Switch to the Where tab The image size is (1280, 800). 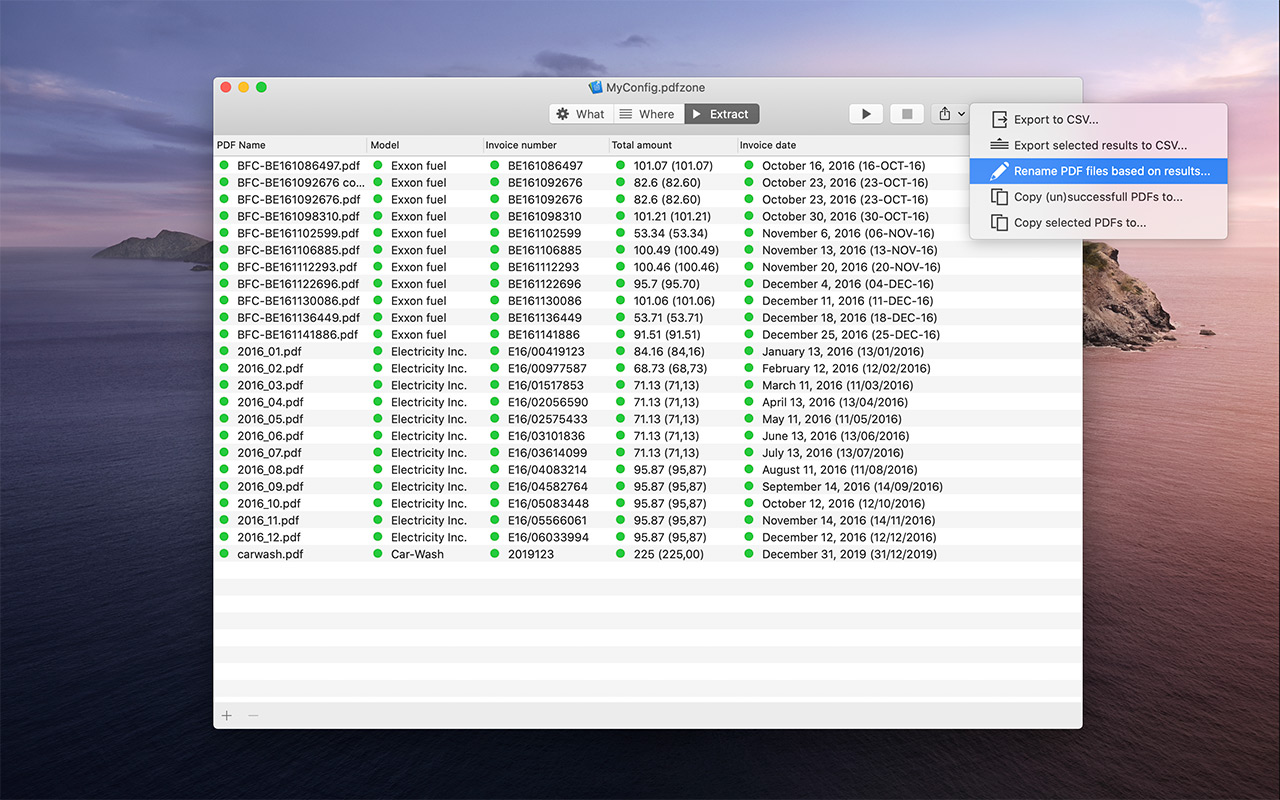(x=646, y=114)
